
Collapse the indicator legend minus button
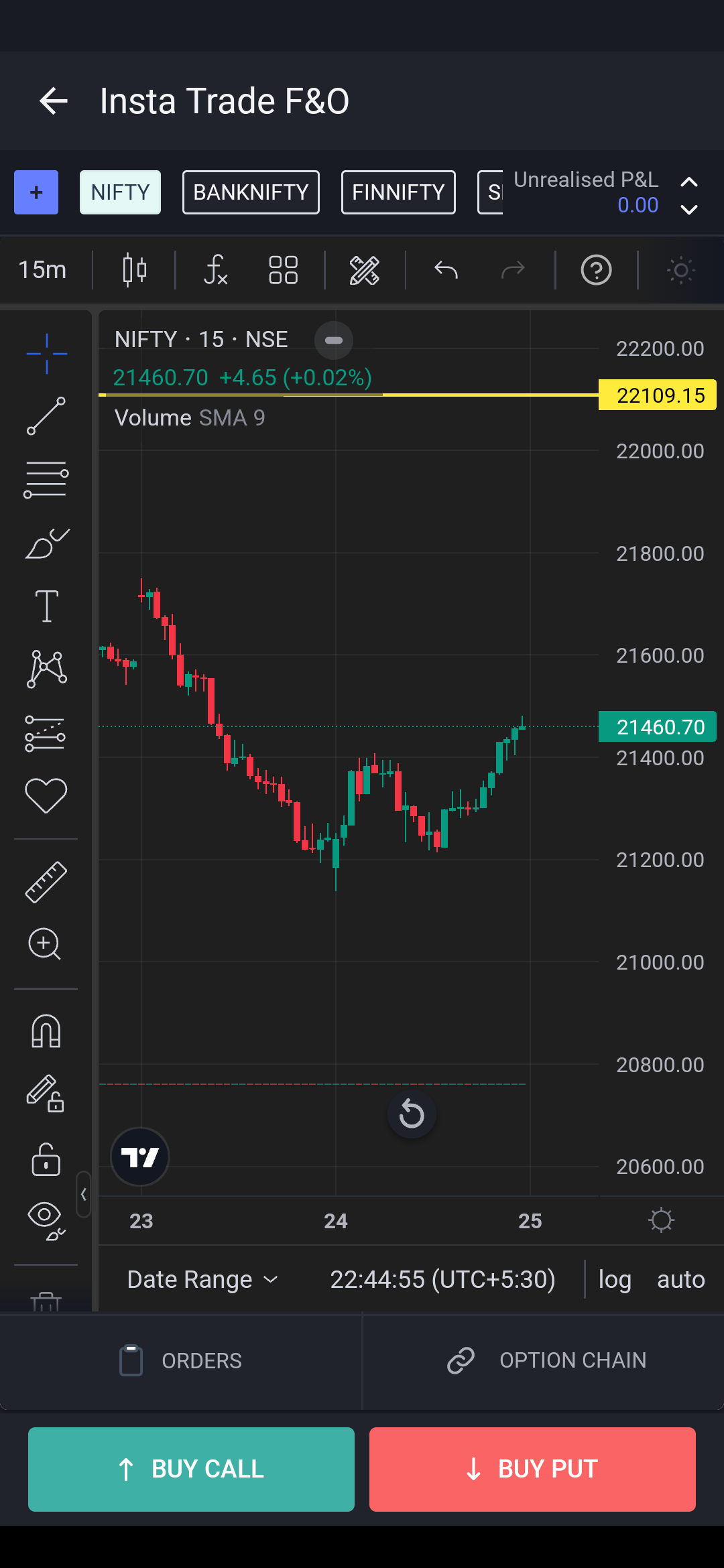pos(334,340)
